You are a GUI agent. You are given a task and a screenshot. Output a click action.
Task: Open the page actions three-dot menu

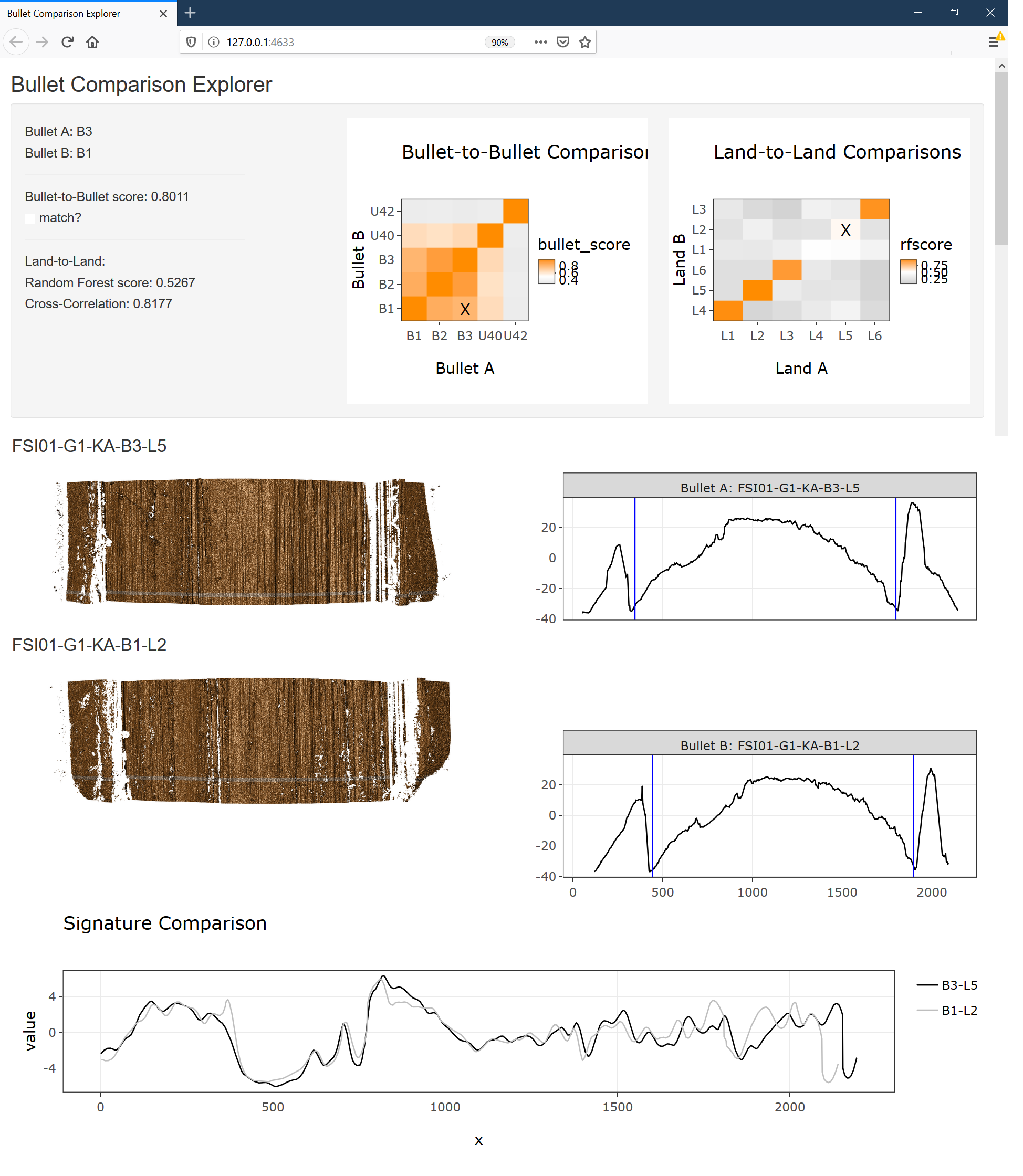[x=540, y=42]
